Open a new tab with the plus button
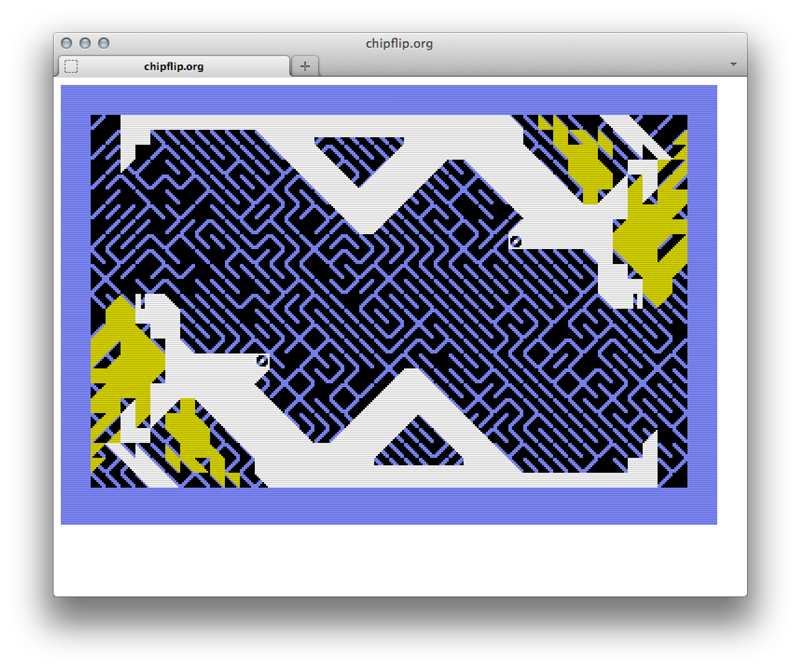The height and width of the screenshot is (670, 800). 305,66
